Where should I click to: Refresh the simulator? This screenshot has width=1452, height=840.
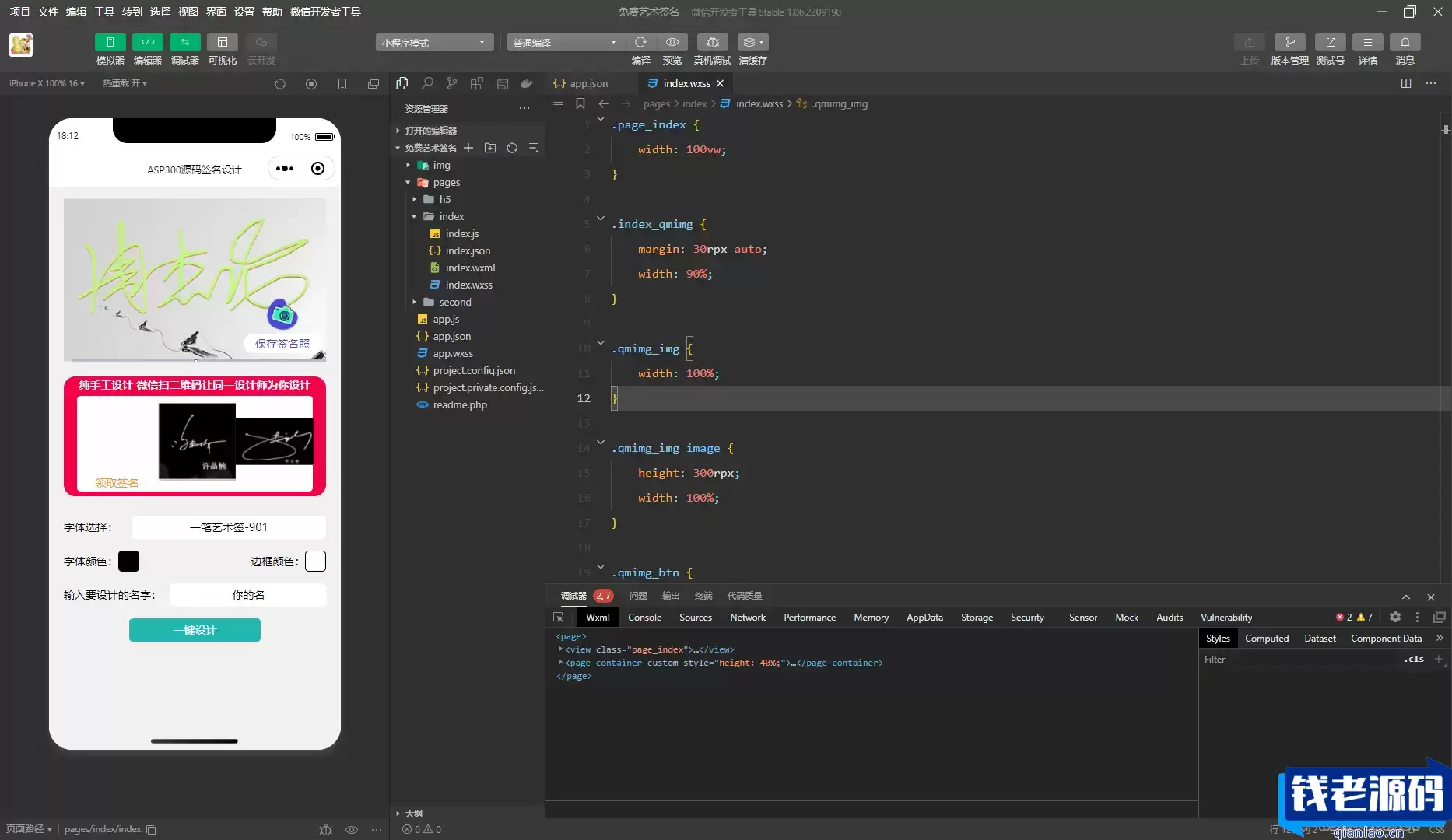[280, 84]
